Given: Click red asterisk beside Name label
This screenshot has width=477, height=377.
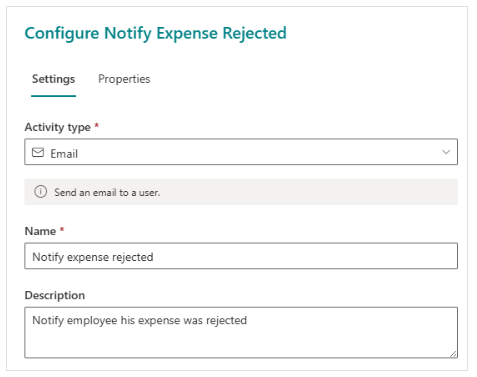Looking at the screenshot, I should [x=62, y=230].
